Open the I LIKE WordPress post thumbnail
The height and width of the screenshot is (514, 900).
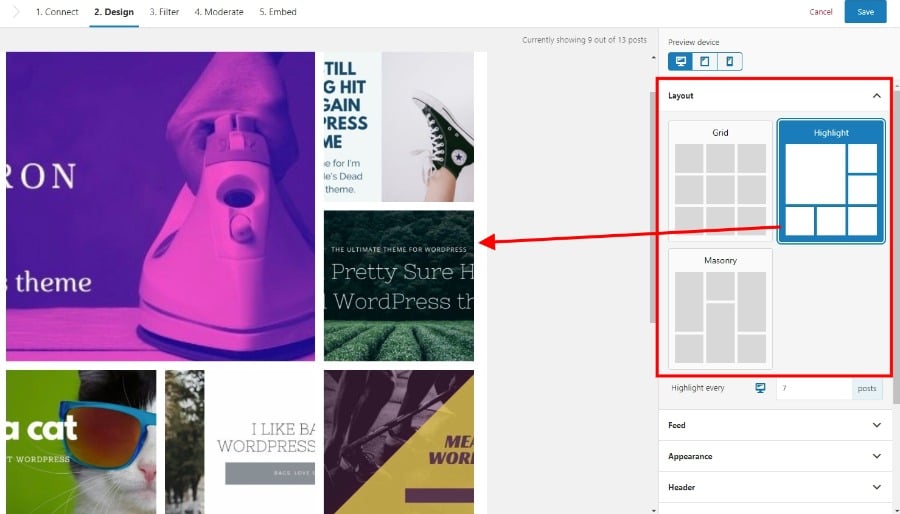(240, 442)
